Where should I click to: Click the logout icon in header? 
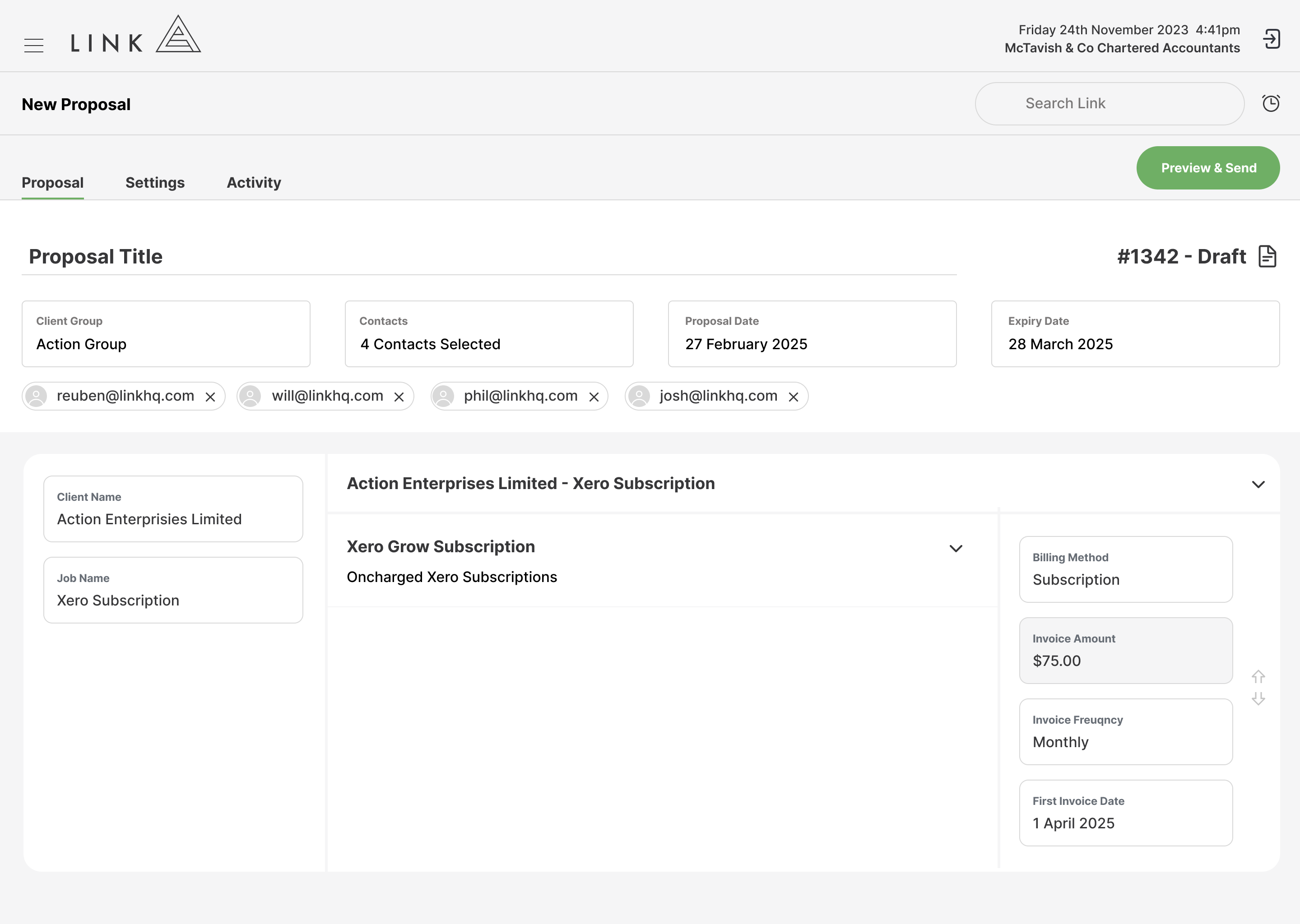[x=1272, y=39]
